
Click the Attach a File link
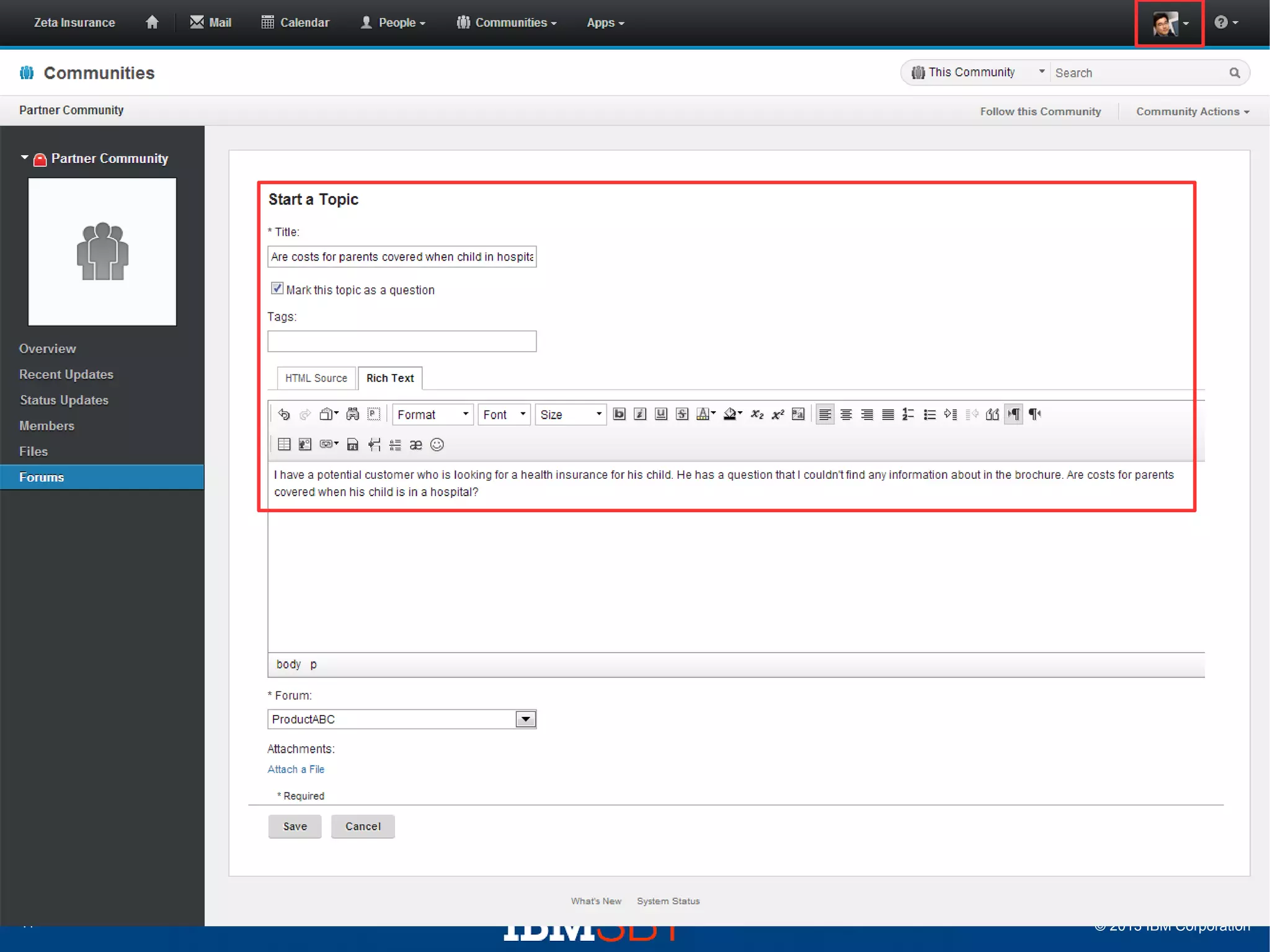(x=296, y=769)
